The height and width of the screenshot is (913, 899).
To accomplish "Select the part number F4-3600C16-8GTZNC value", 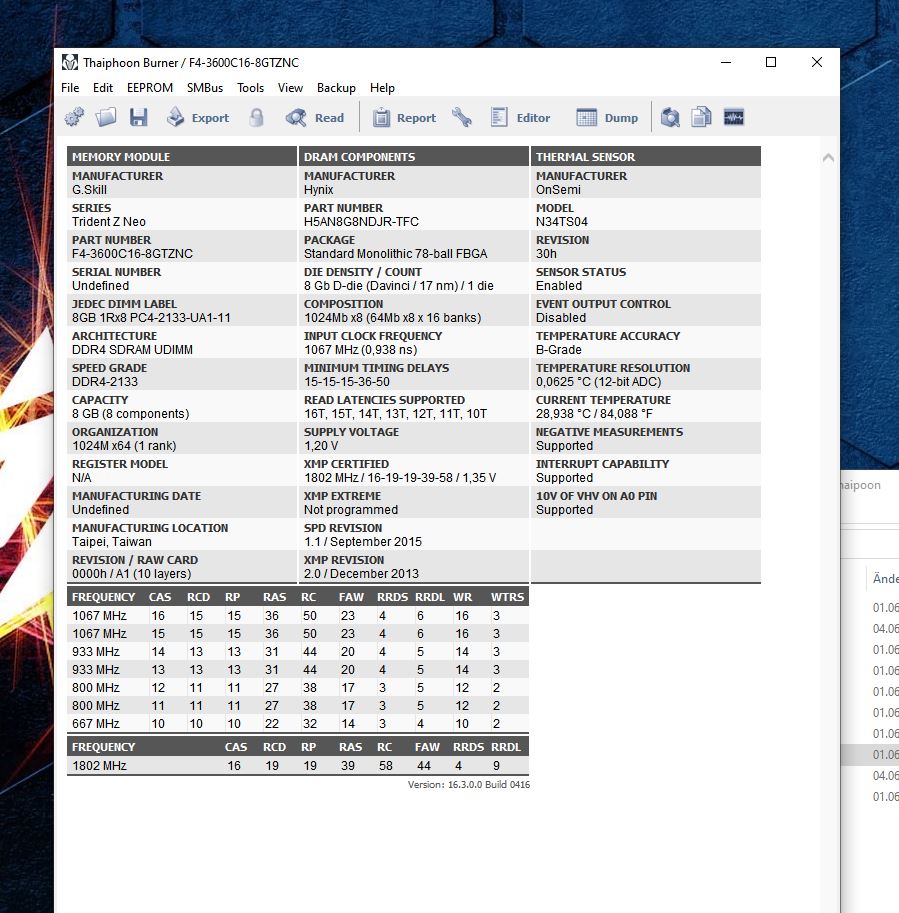I will pyautogui.click(x=132, y=254).
